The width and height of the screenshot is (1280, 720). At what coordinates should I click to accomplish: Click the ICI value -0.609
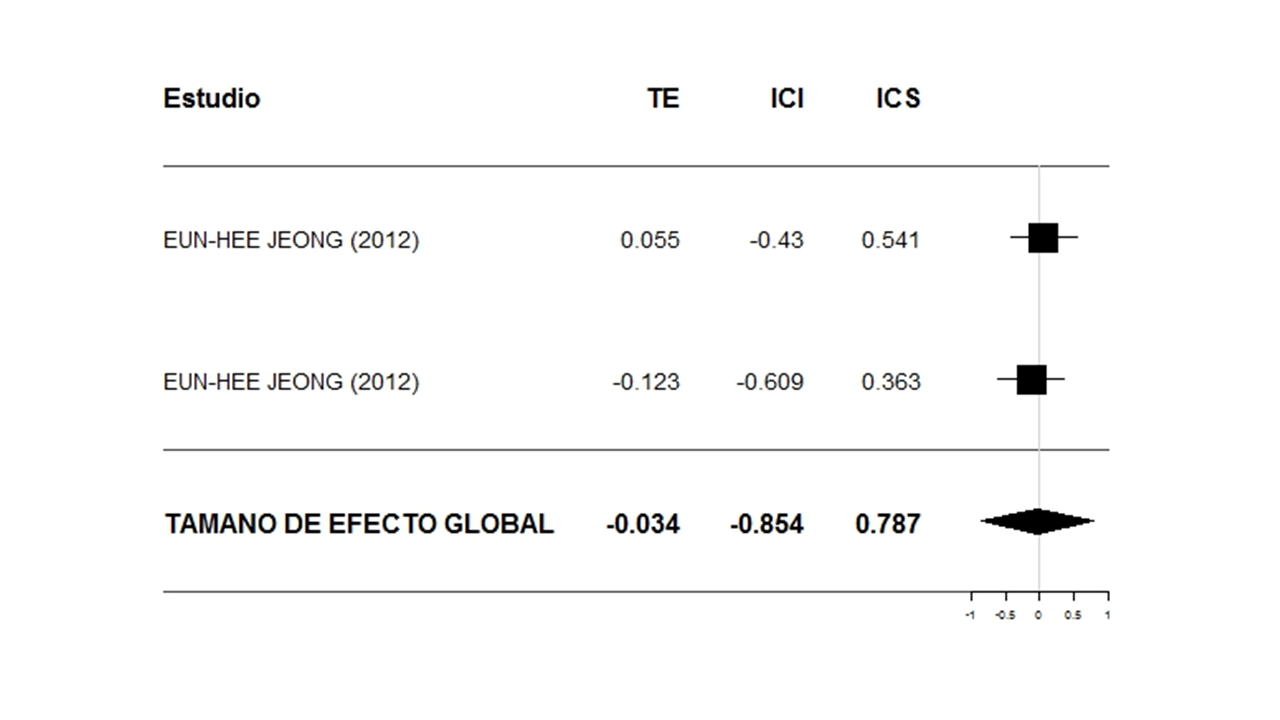pyautogui.click(x=770, y=382)
